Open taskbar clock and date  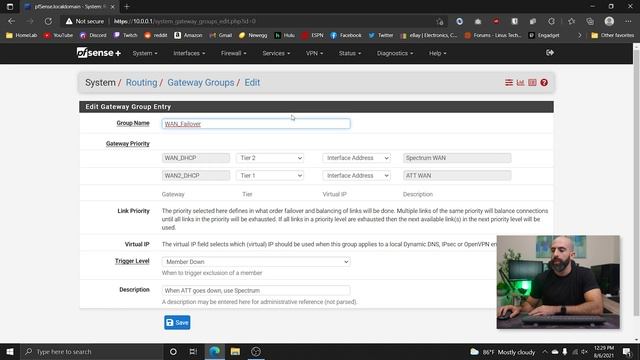point(604,351)
